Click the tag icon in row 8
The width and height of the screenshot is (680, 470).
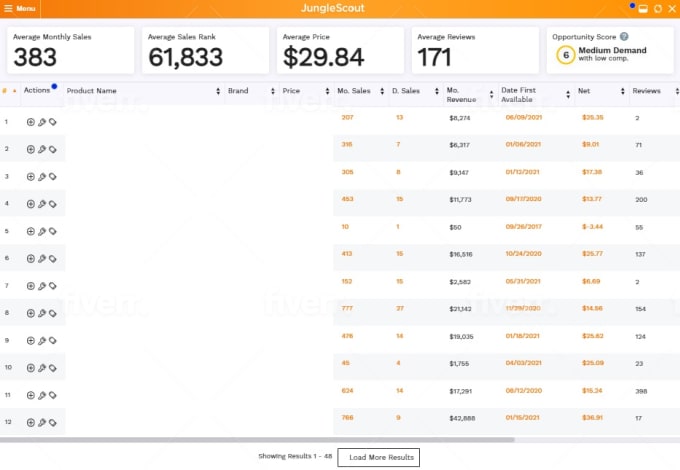tap(52, 313)
